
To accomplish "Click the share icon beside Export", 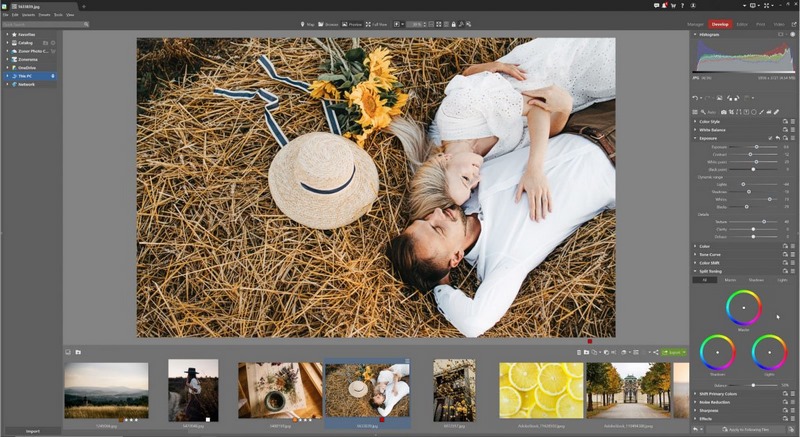I will click(x=656, y=352).
